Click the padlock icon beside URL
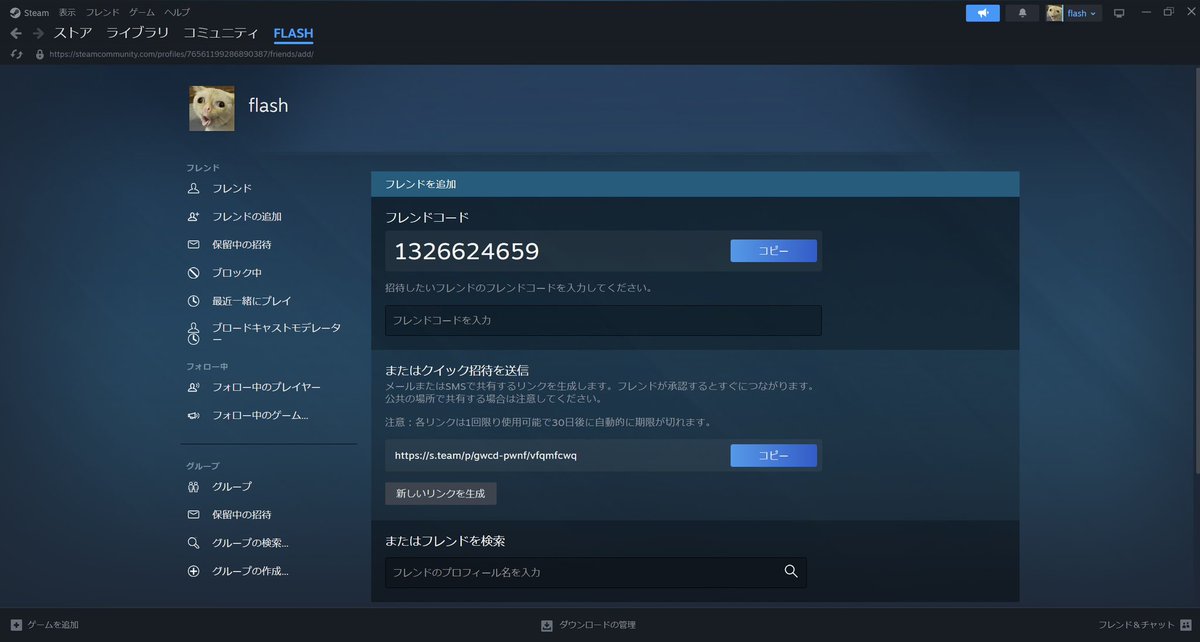 point(40,54)
